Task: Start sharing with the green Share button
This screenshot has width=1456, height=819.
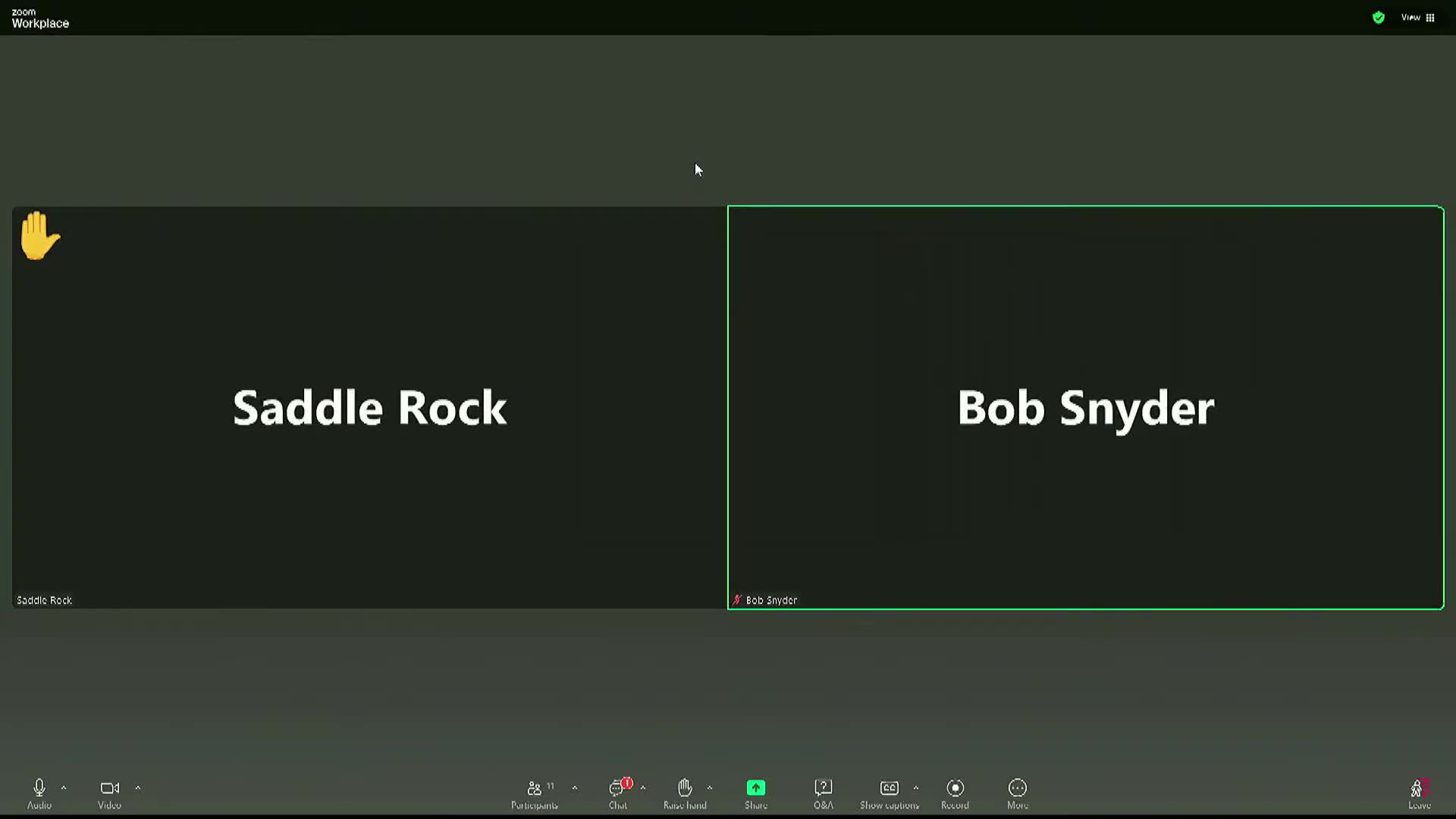Action: pos(756,793)
